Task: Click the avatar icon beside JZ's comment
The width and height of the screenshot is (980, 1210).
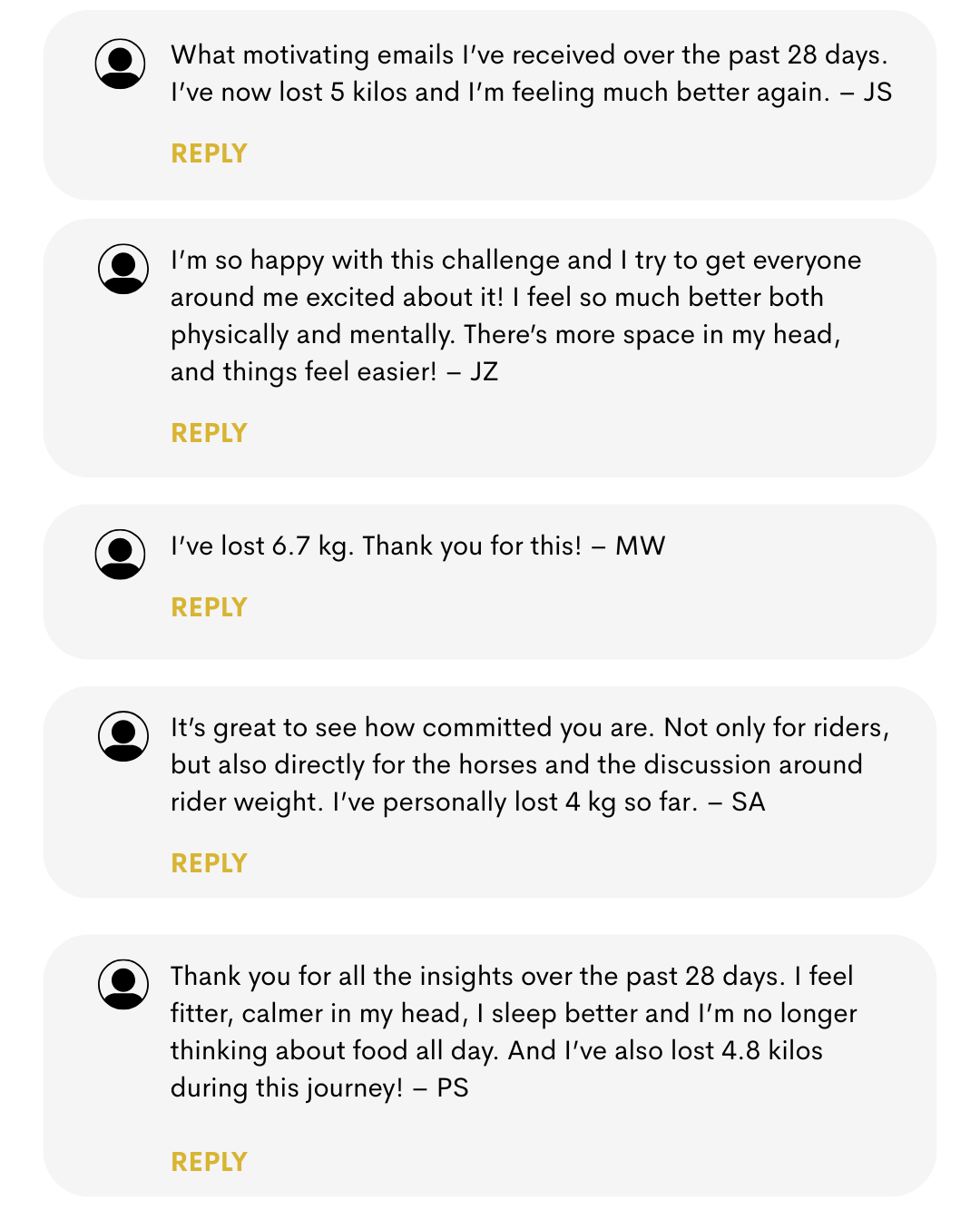Action: click(x=123, y=269)
